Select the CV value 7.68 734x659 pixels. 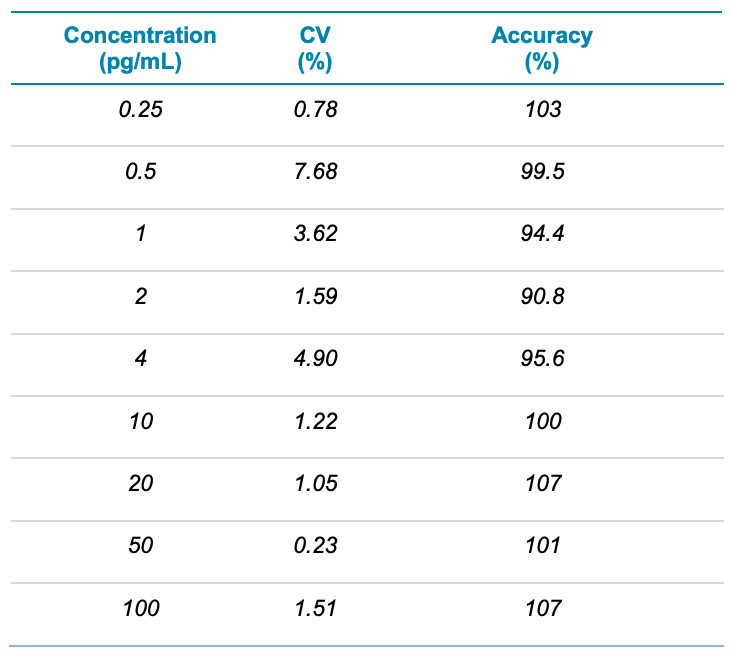pos(315,172)
